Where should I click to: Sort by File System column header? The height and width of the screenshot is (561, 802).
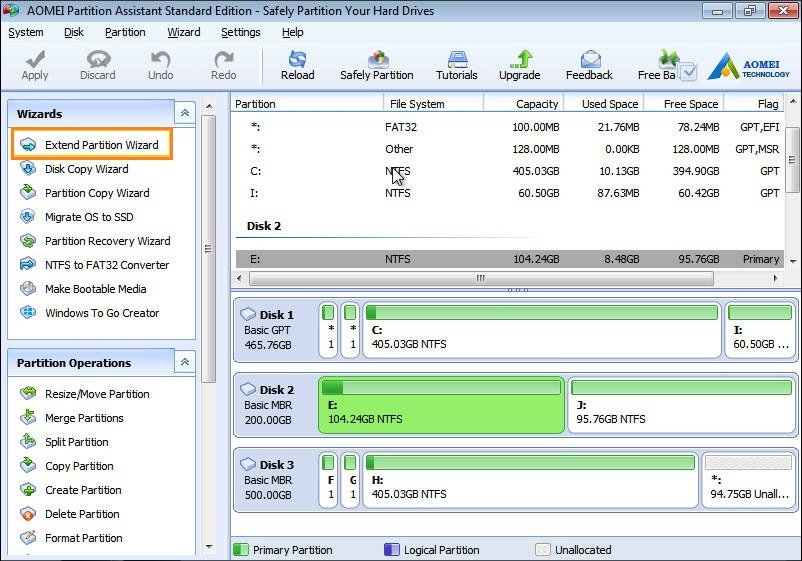click(433, 104)
